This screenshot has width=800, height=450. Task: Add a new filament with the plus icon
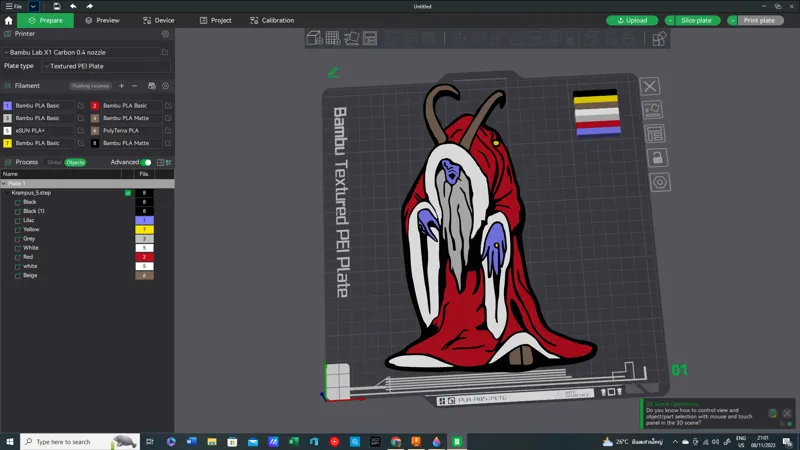[121, 86]
